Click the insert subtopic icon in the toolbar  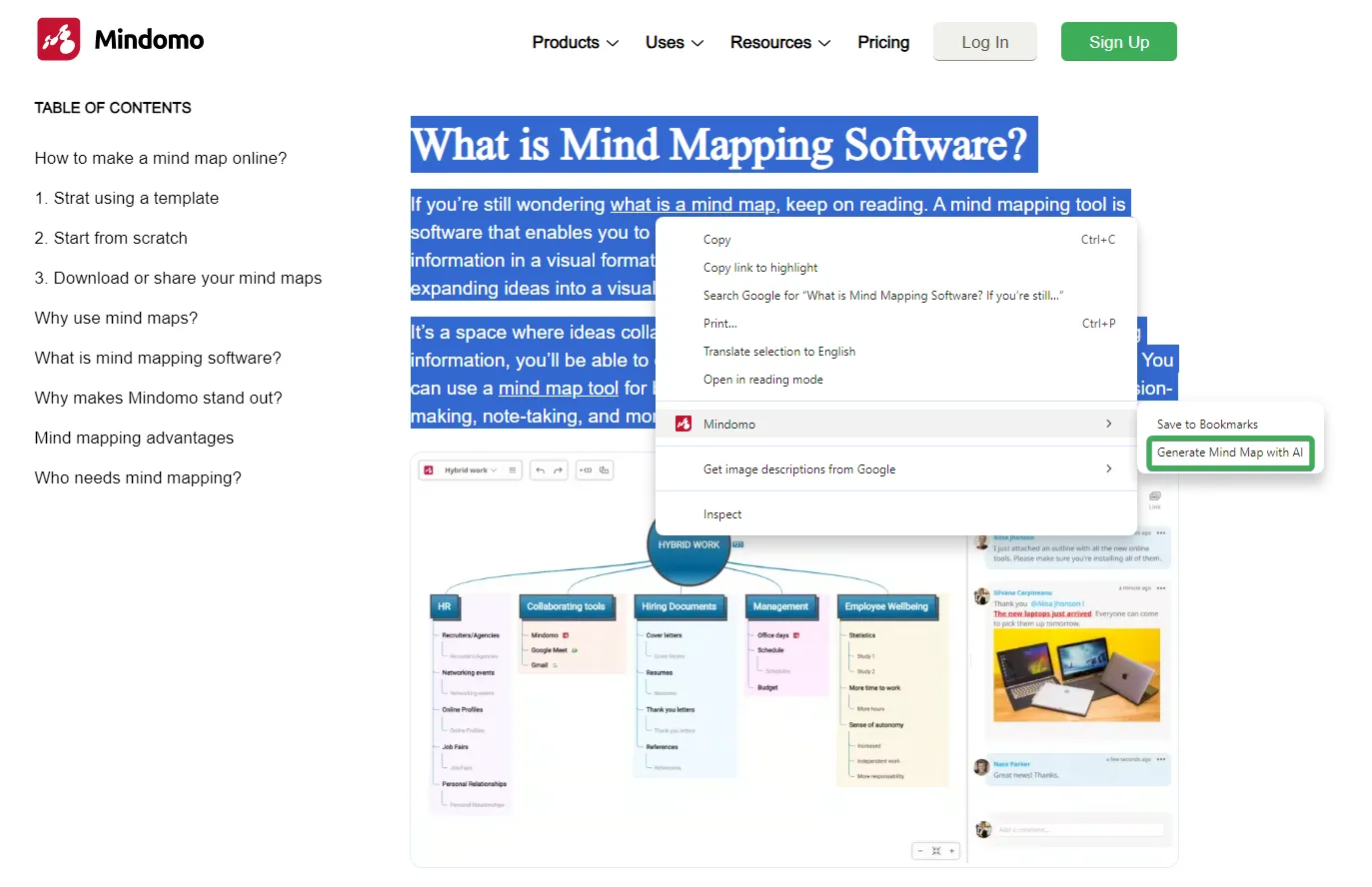(602, 469)
